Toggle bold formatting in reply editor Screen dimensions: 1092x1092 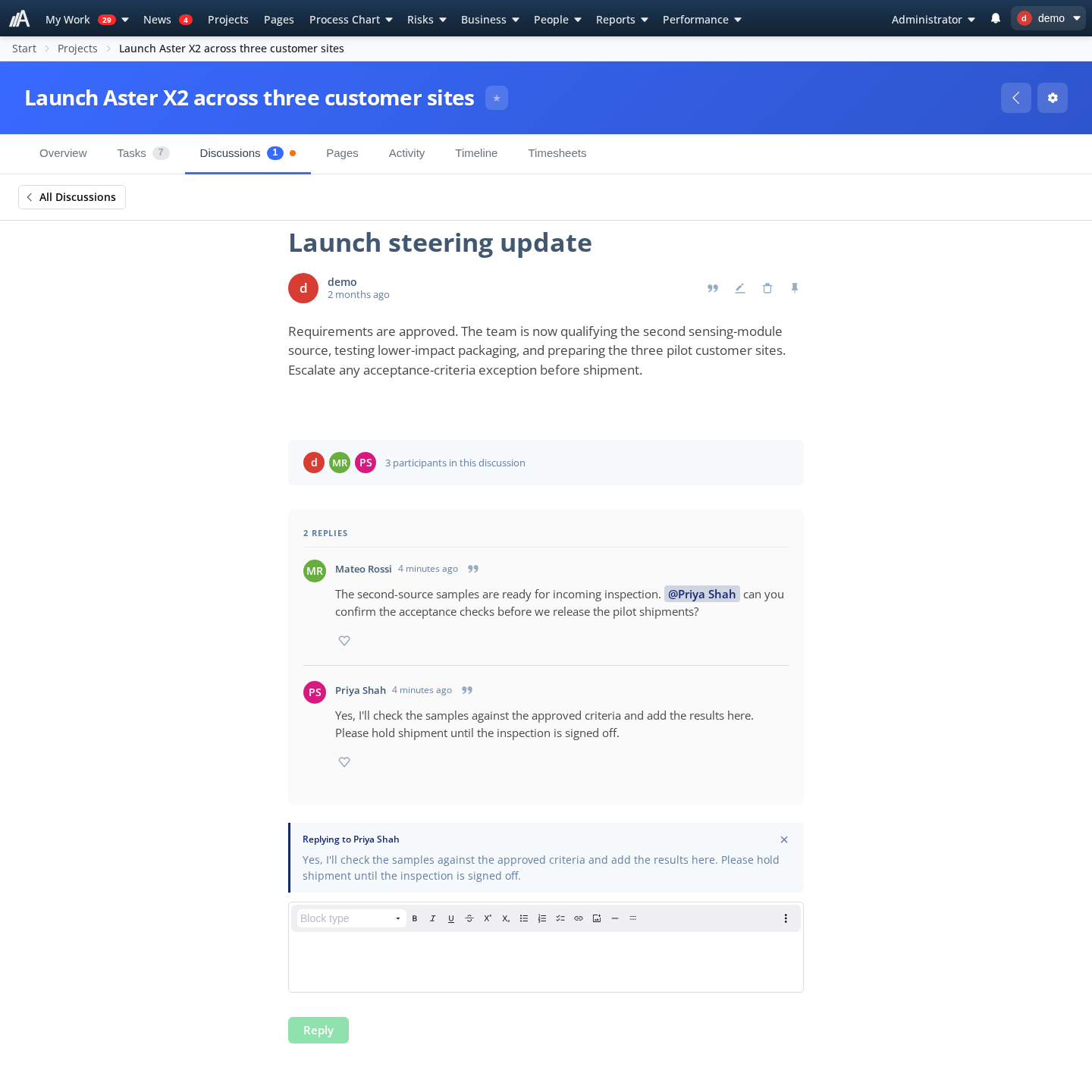pos(415,918)
